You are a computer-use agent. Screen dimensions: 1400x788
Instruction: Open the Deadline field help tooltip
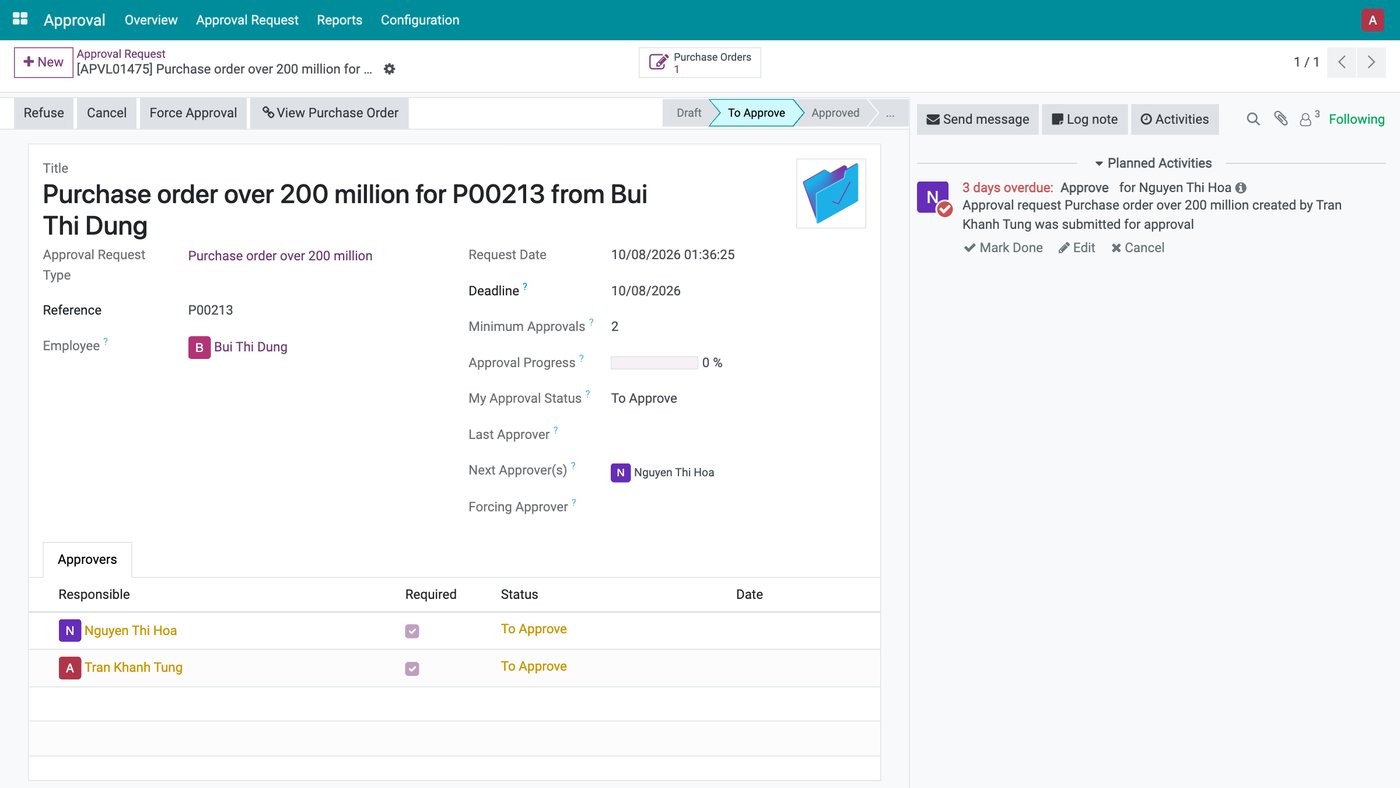pos(525,287)
